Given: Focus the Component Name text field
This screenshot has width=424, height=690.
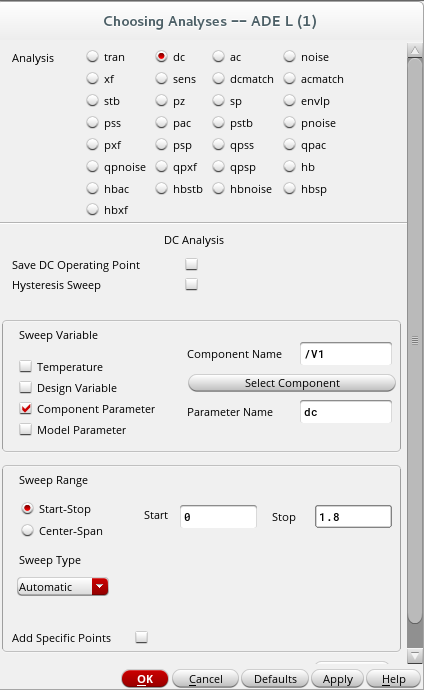Looking at the screenshot, I should tap(346, 354).
